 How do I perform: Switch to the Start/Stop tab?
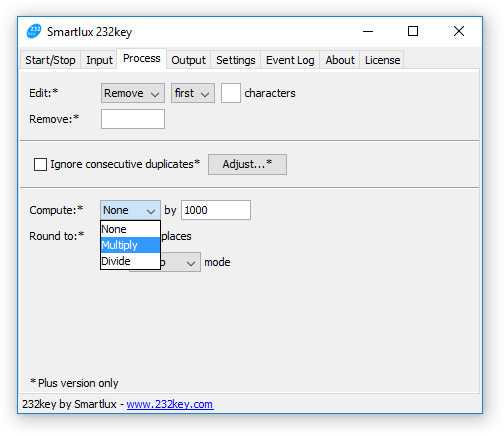[50, 60]
